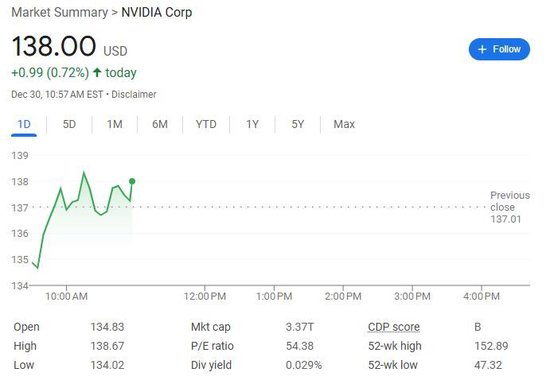Switch to the 5Y tab

[x=298, y=124]
